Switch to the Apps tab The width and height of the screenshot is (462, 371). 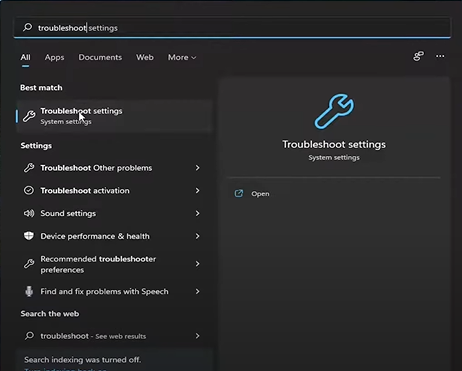click(54, 57)
